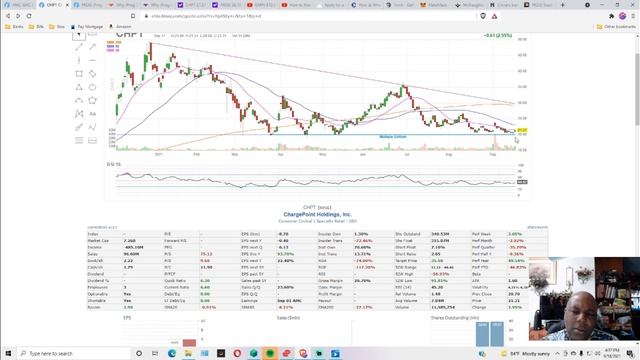Open the Windows notification center
The image size is (640, 360).
point(631,353)
